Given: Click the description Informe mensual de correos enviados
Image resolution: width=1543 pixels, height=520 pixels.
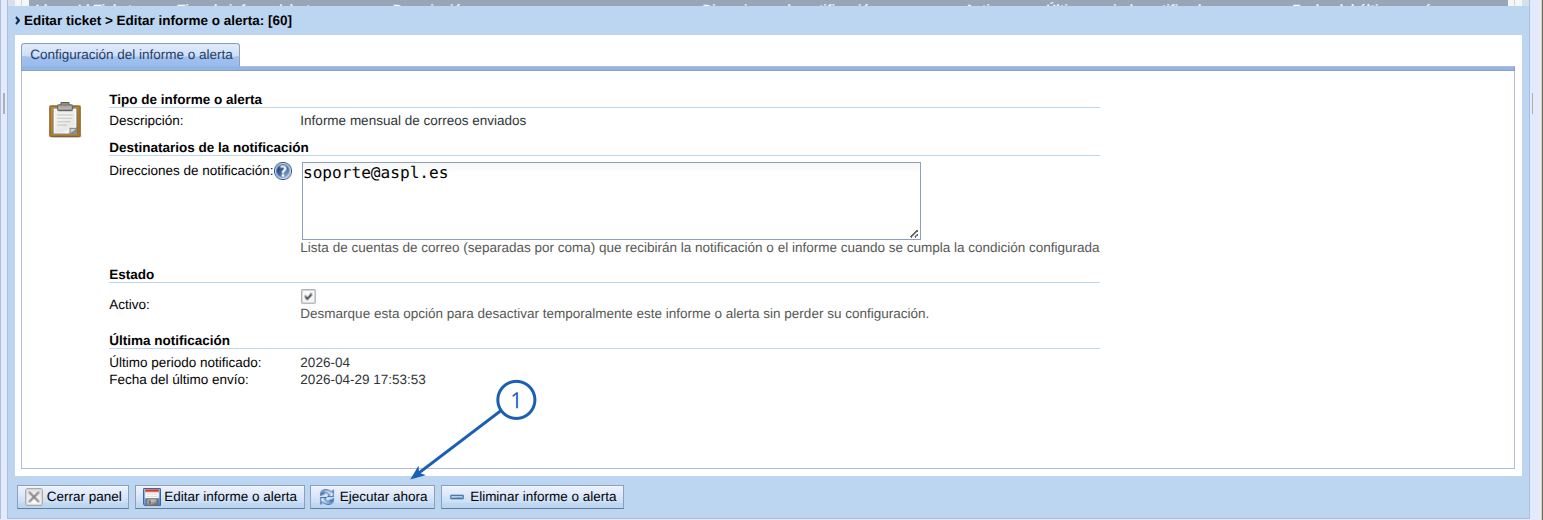Looking at the screenshot, I should point(412,121).
